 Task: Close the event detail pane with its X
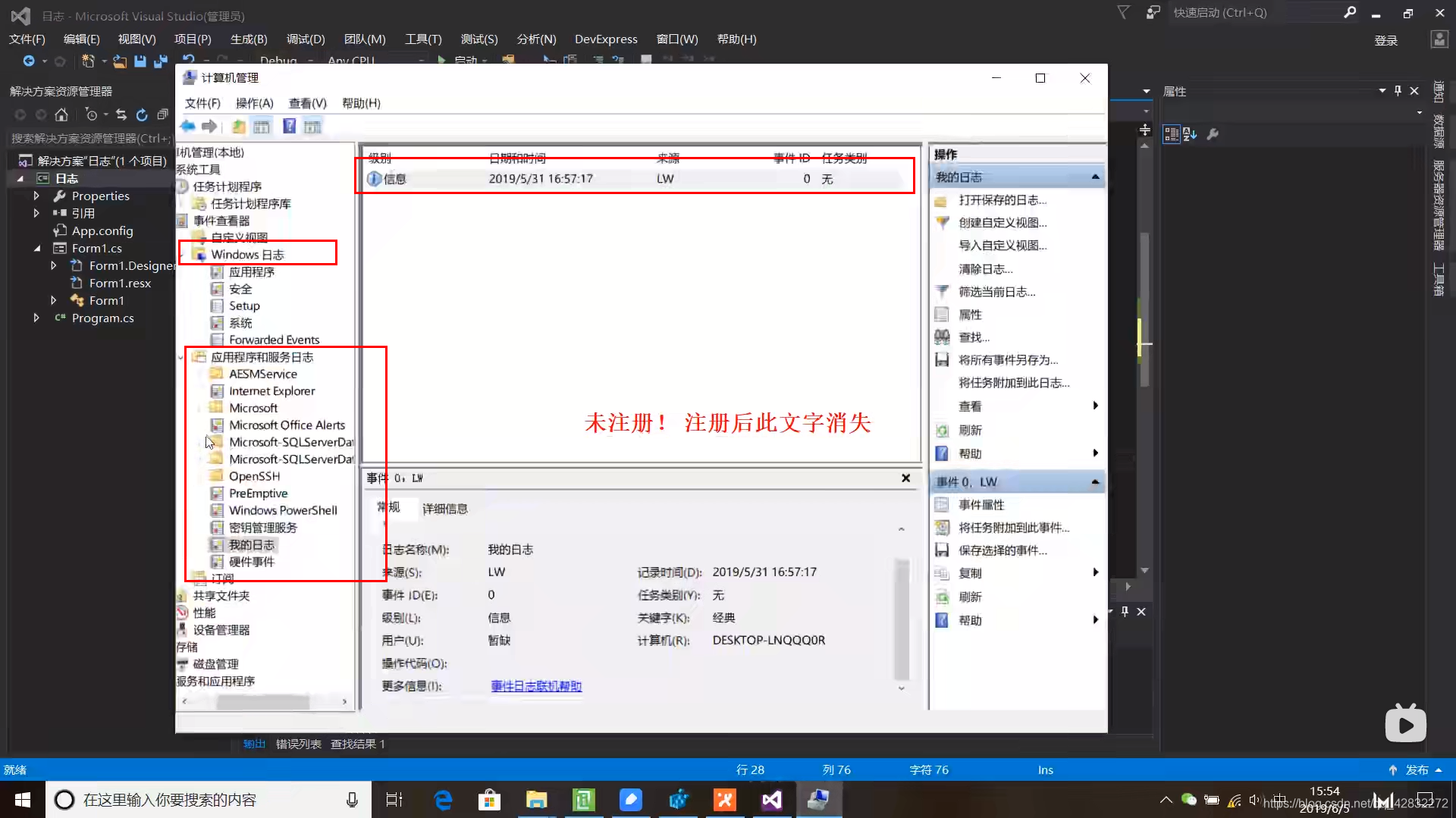click(905, 478)
